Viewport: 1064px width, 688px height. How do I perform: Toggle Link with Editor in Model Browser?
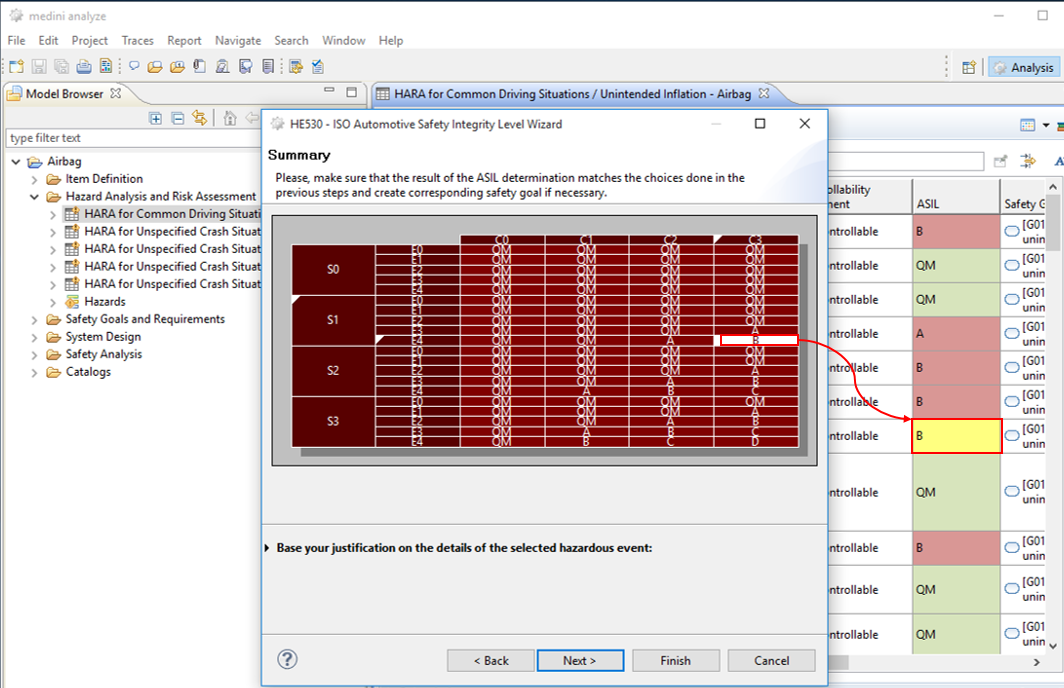[x=200, y=118]
